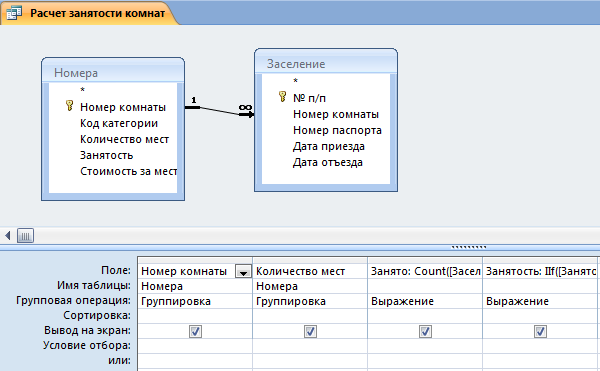Image resolution: width=600 pixels, height=371 pixels.
Task: Select 'Занятость' field in Номера table
Action: [106, 156]
